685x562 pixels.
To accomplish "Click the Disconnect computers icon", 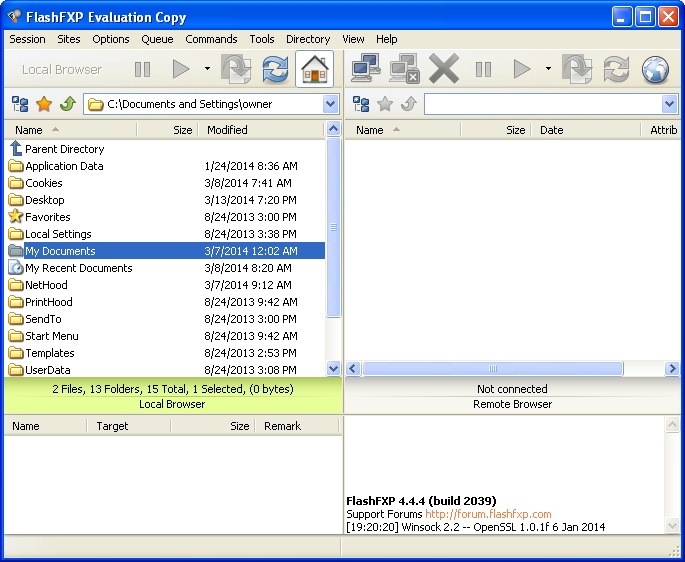I will [405, 68].
